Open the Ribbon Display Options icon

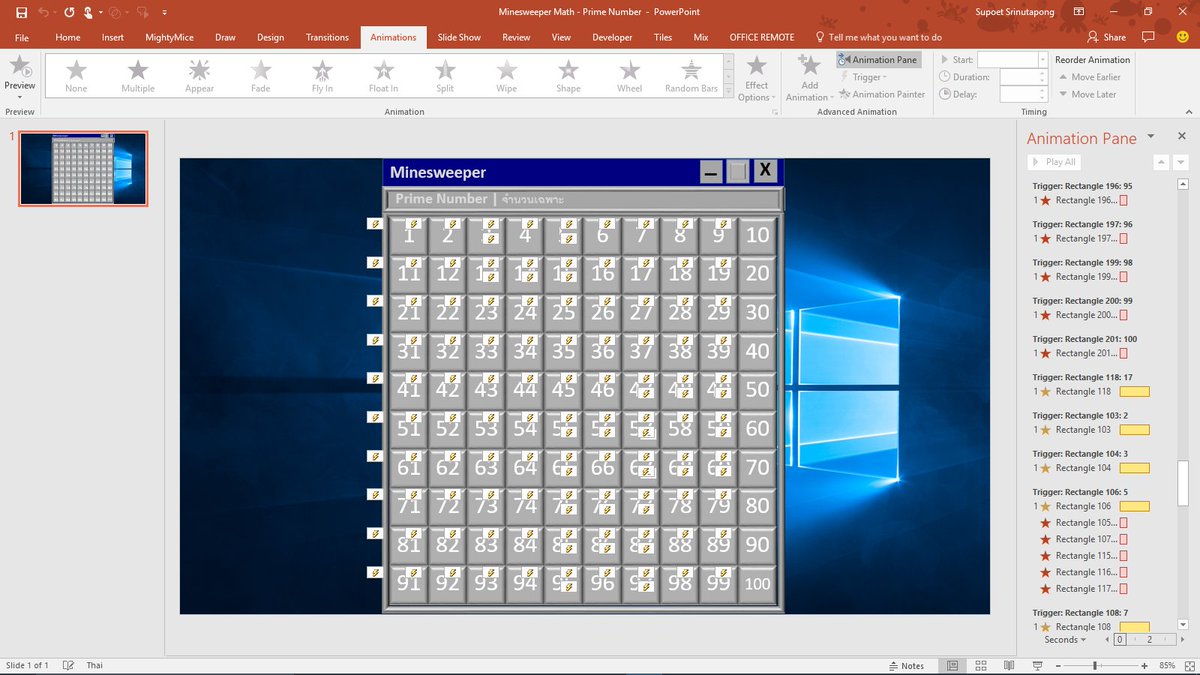1077,12
